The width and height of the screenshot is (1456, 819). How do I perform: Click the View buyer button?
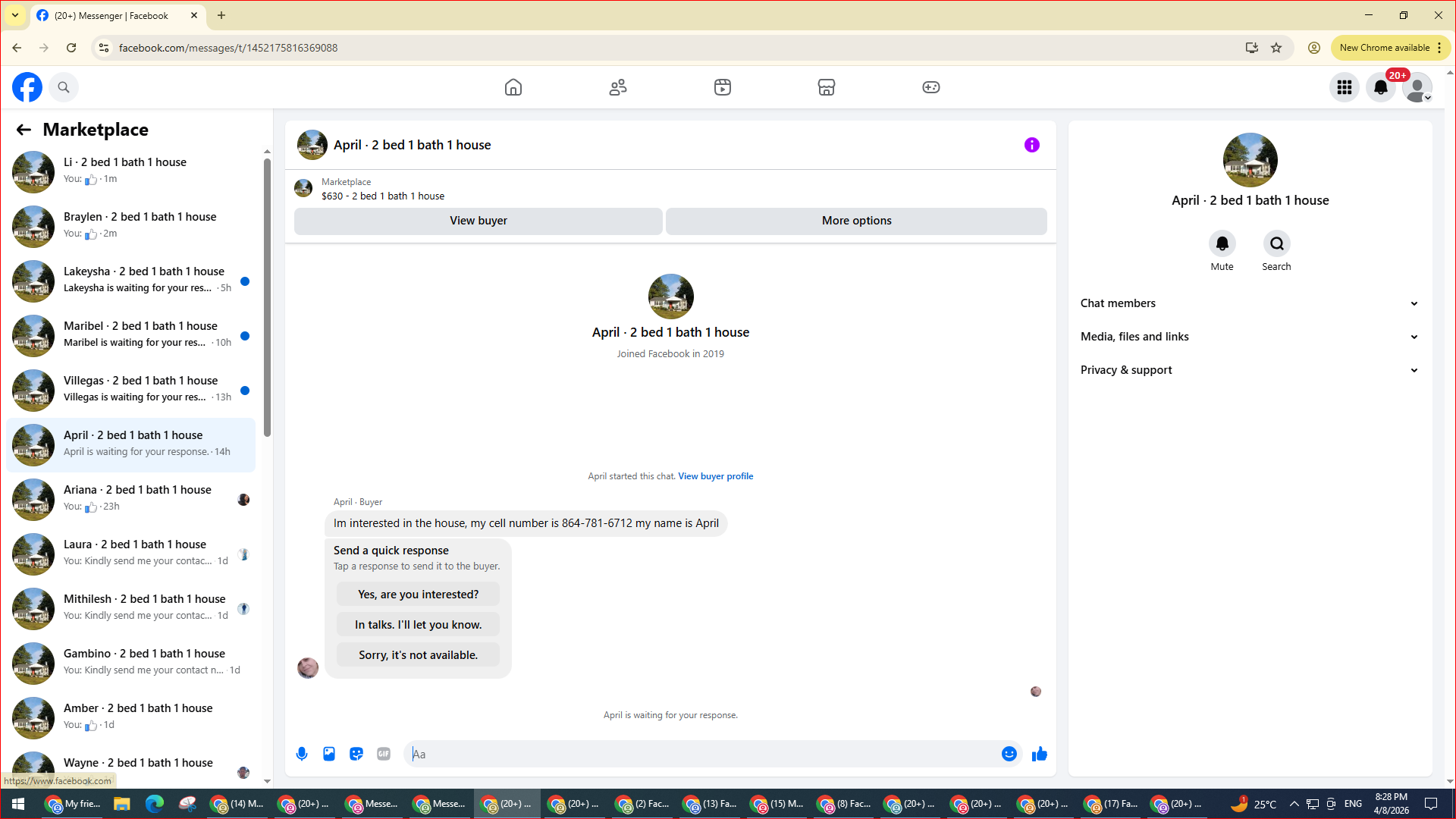pyautogui.click(x=478, y=221)
